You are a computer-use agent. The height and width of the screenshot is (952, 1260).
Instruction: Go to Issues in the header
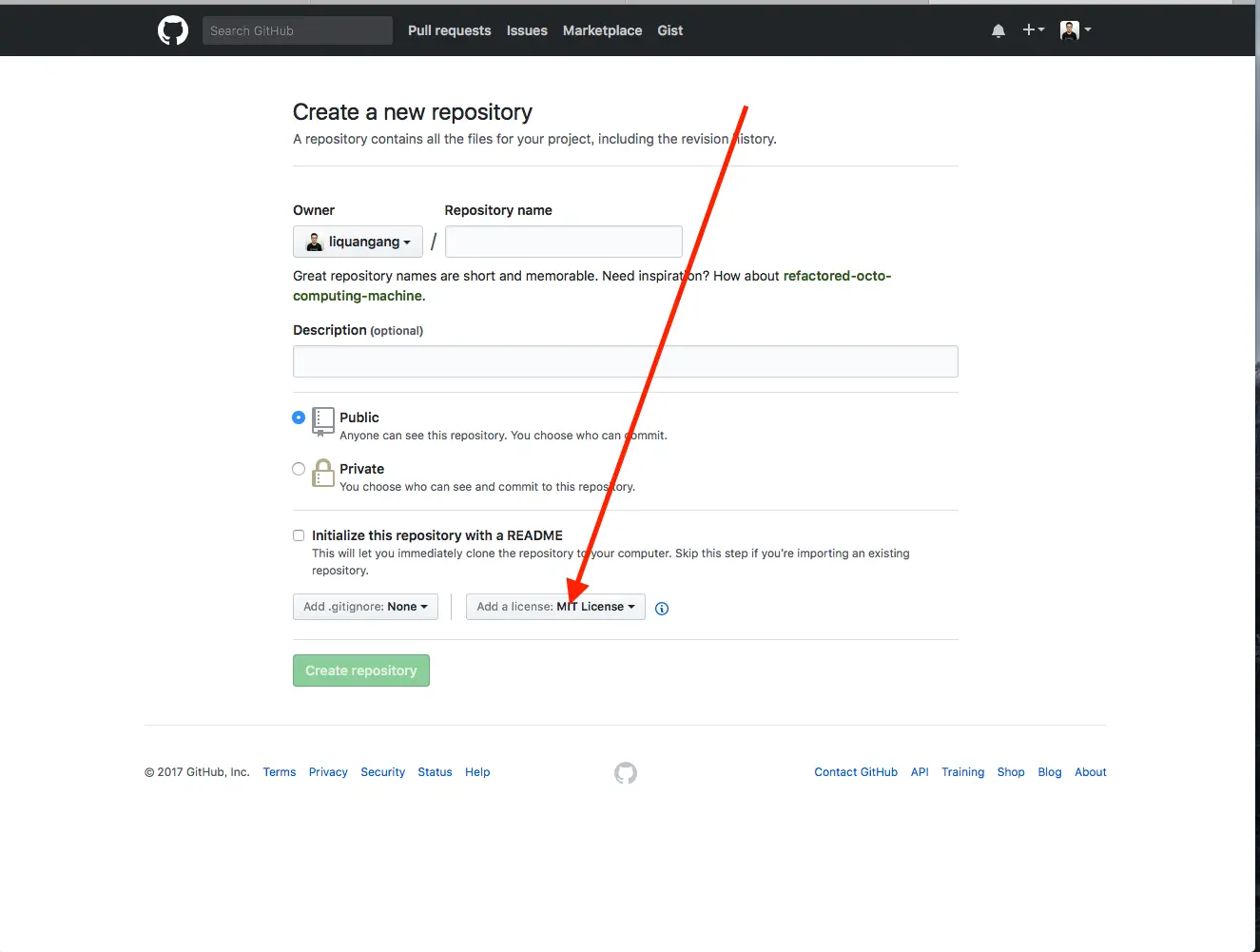[x=527, y=30]
